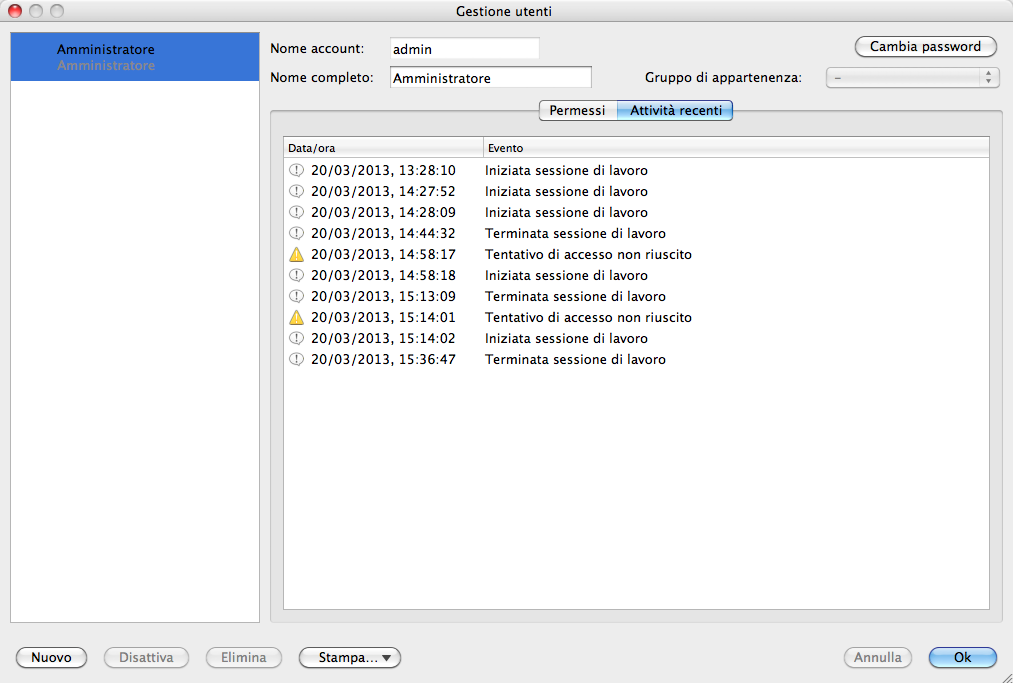
Task: Sort by the Data/ora column header
Action: (x=383, y=148)
